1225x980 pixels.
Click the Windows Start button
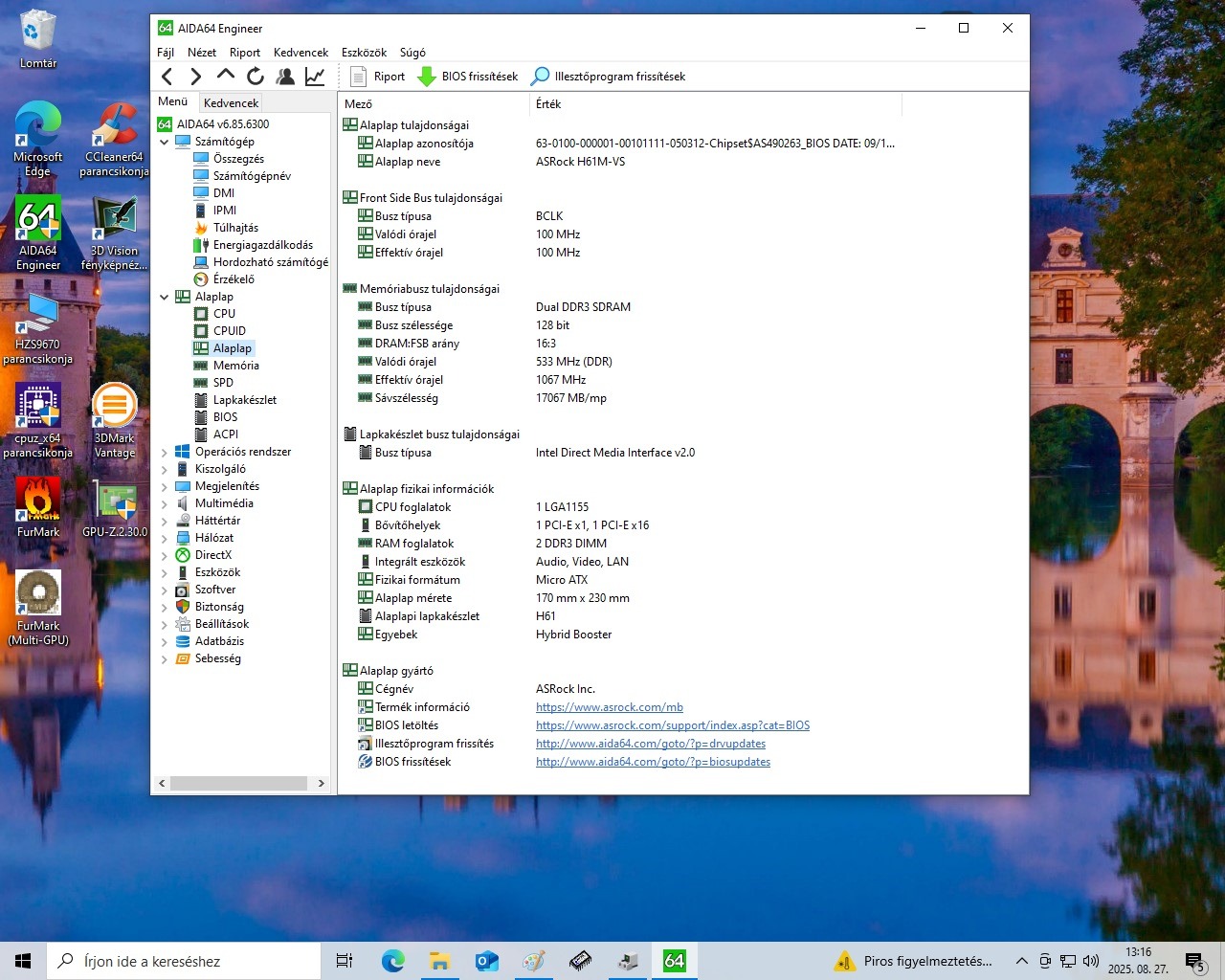coord(23,961)
